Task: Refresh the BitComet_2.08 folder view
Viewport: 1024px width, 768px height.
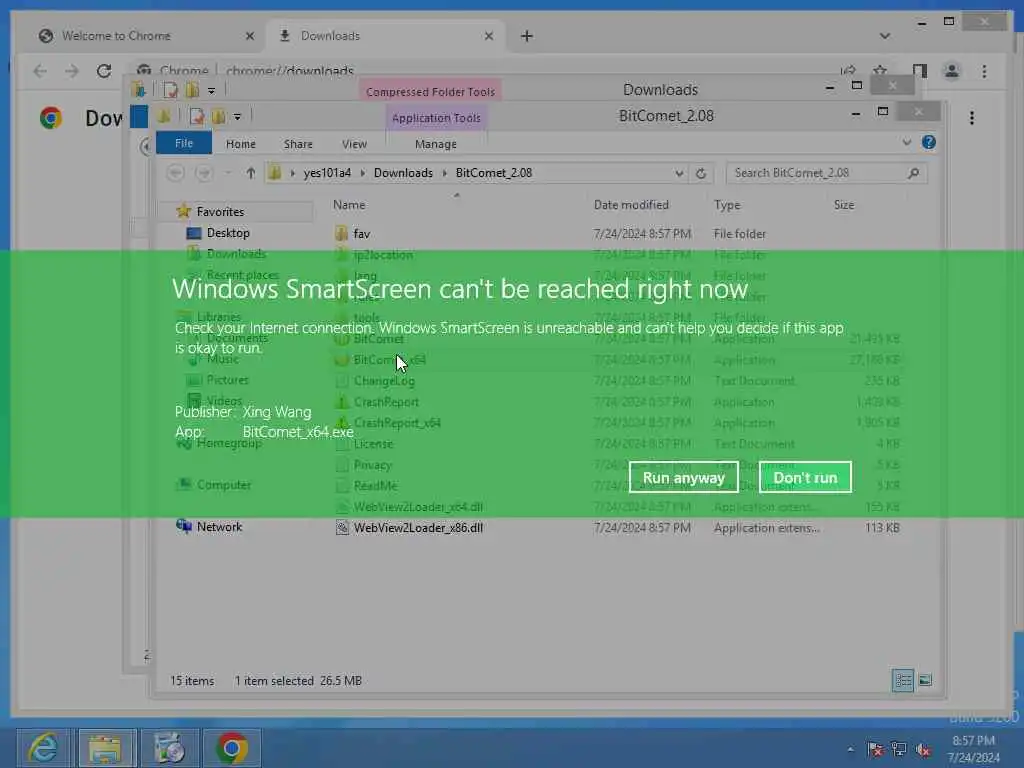Action: point(701,173)
